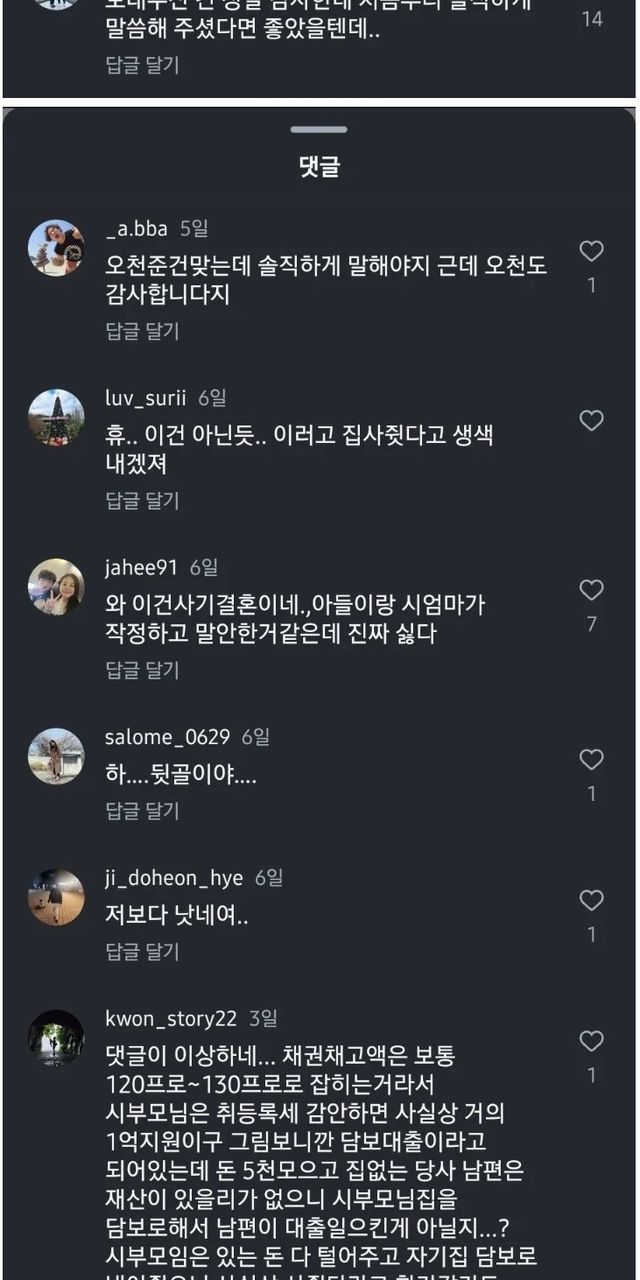
Task: Open ji_doheon_hye's avatar
Action: (56, 897)
